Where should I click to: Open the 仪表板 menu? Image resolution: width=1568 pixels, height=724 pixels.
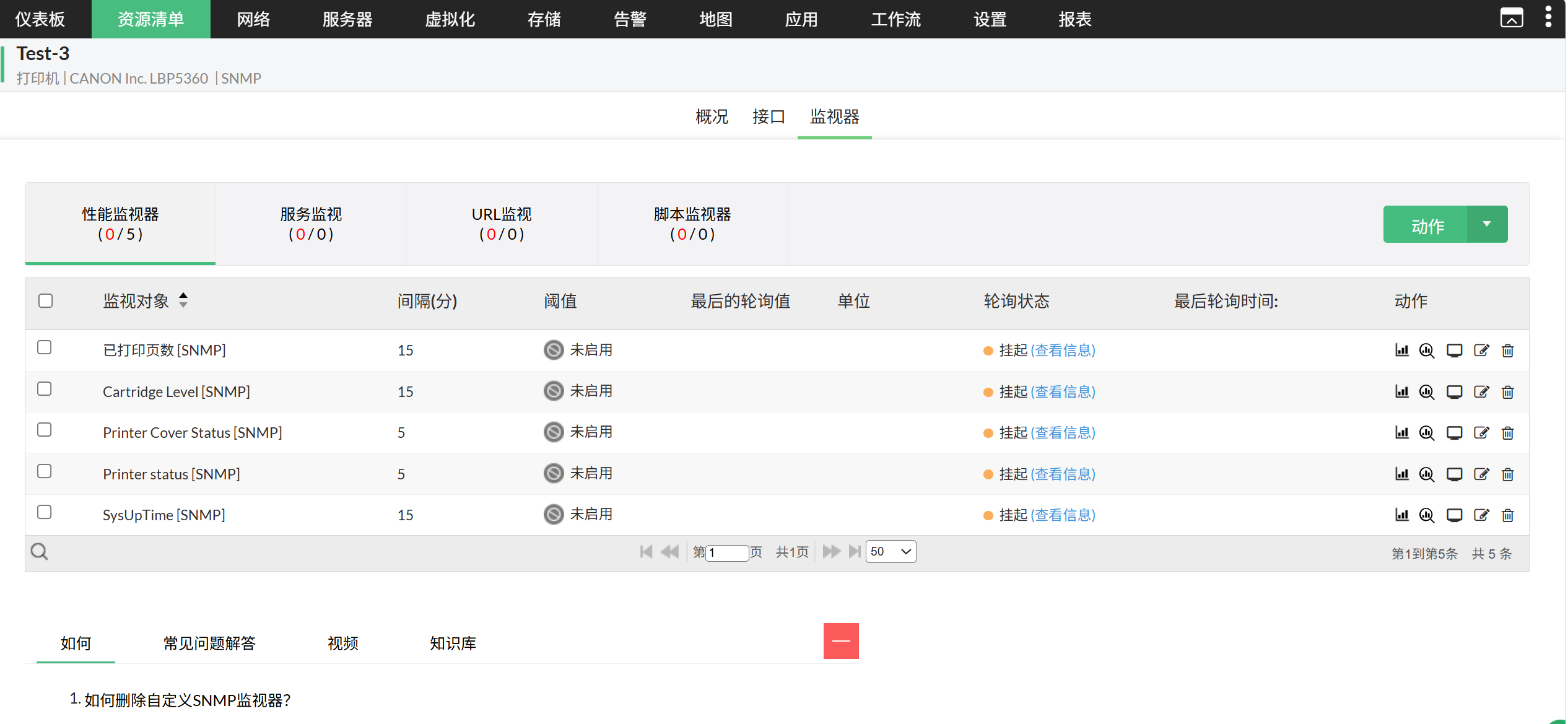[40, 19]
